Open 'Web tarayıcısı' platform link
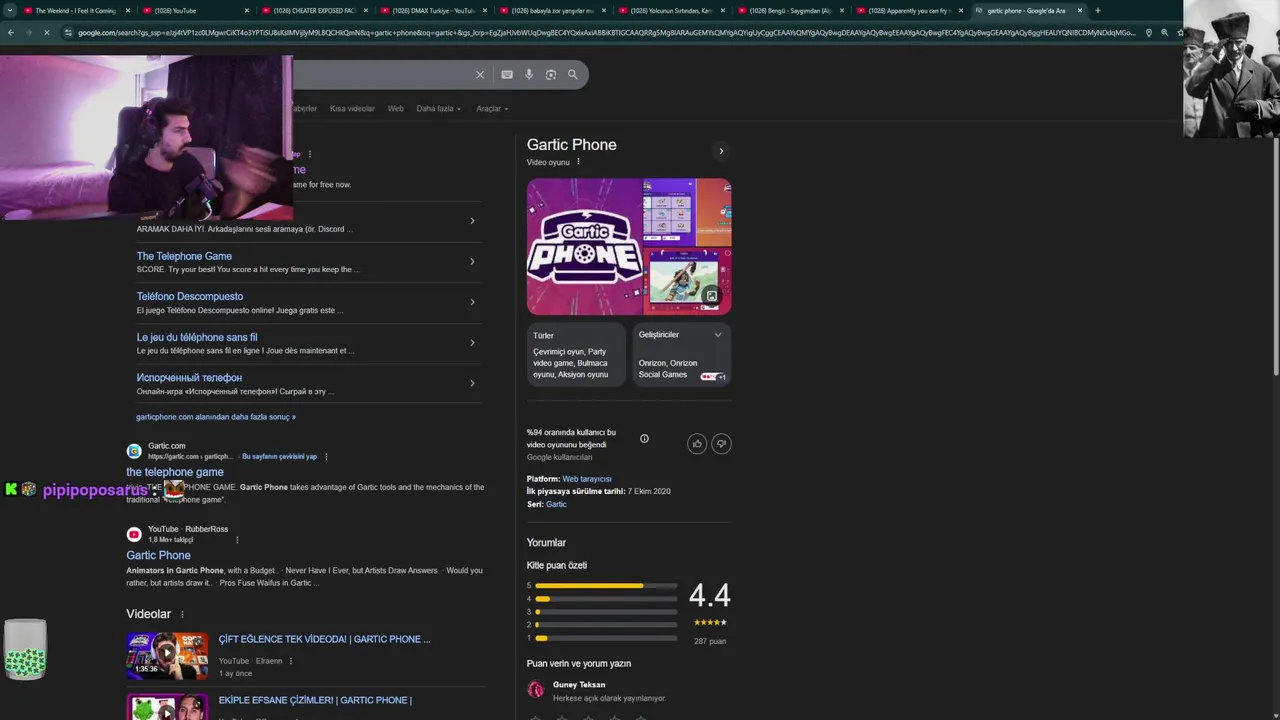The image size is (1280, 720). click(587, 479)
